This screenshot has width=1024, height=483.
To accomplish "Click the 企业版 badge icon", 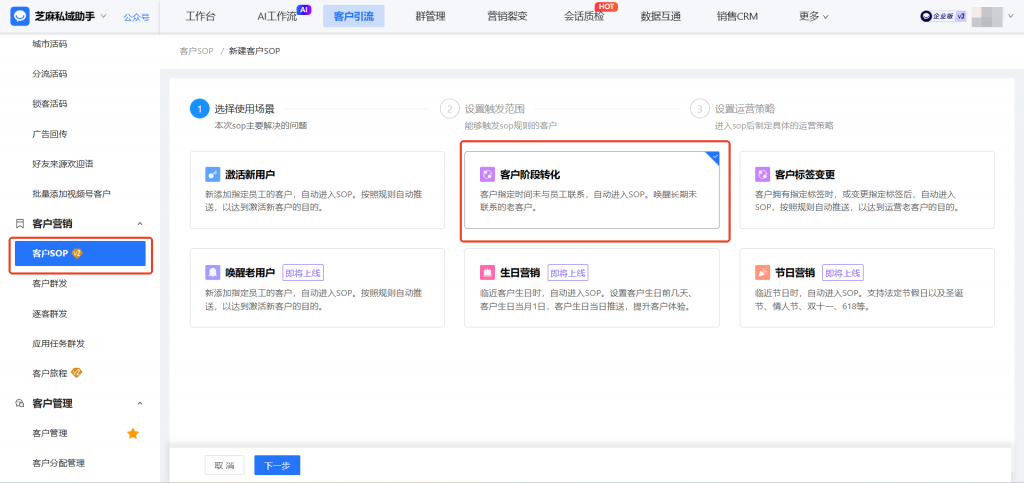I will click(943, 17).
